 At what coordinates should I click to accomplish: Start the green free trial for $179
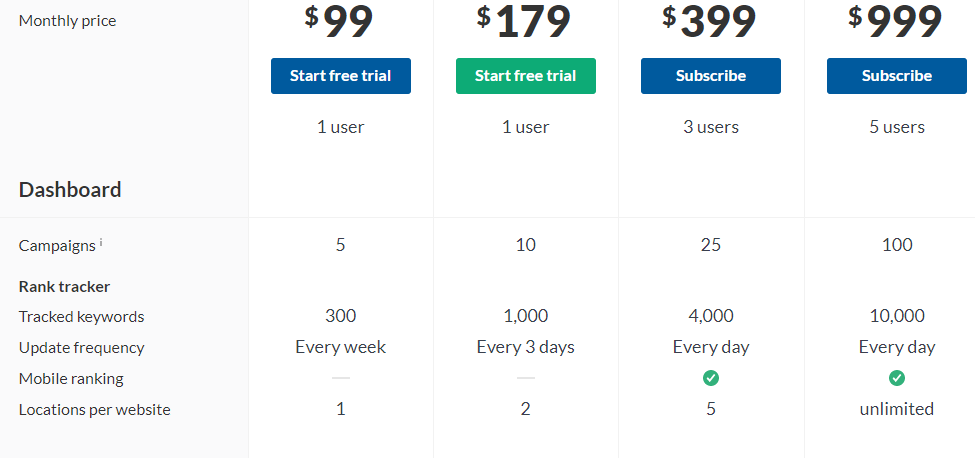point(525,76)
